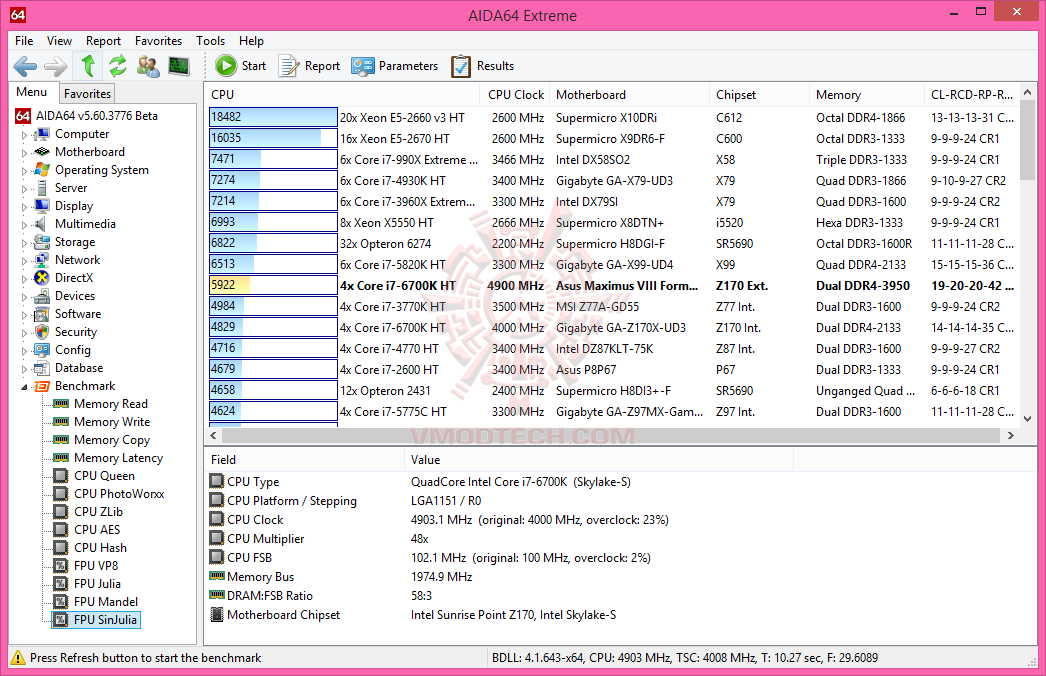1046x676 pixels.
Task: Select the Devices icon in tree
Action: (x=42, y=296)
